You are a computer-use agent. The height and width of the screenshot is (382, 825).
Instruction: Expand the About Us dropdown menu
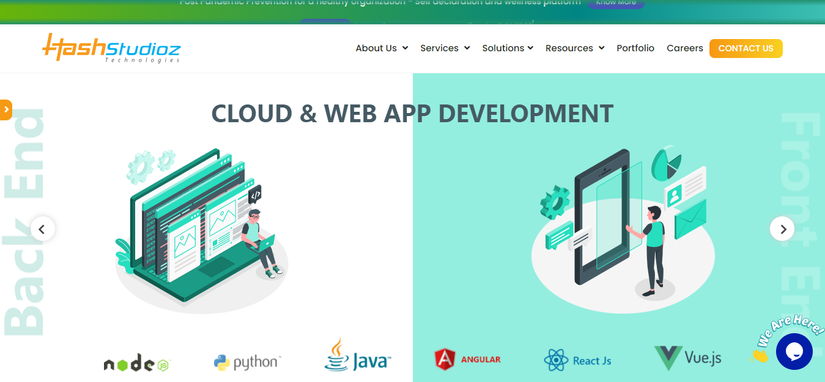click(x=381, y=48)
